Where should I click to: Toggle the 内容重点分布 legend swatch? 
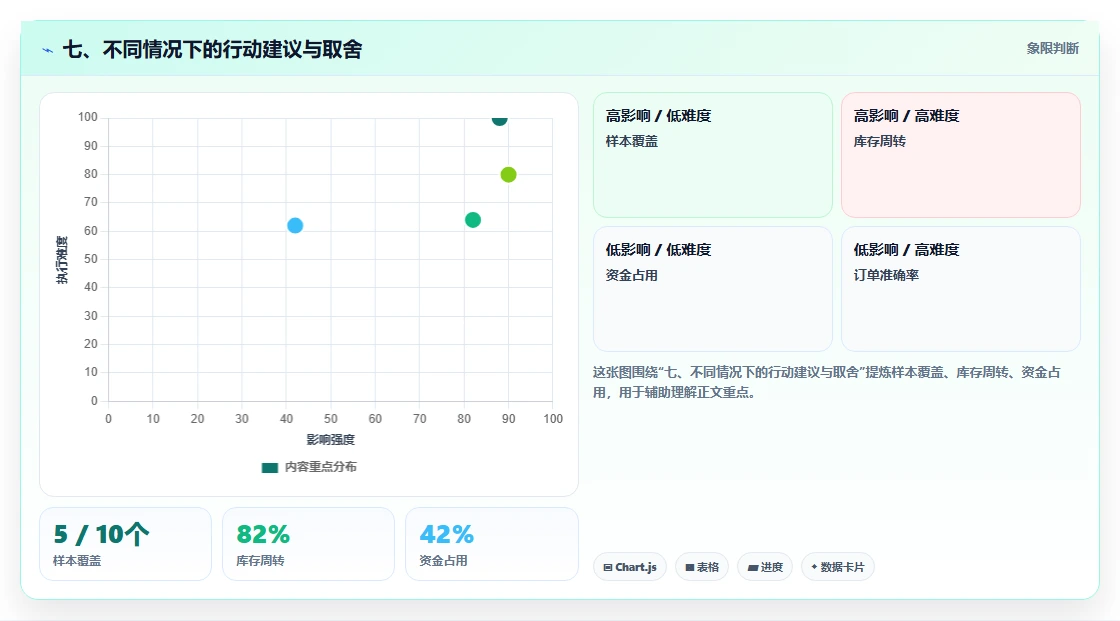[269, 467]
